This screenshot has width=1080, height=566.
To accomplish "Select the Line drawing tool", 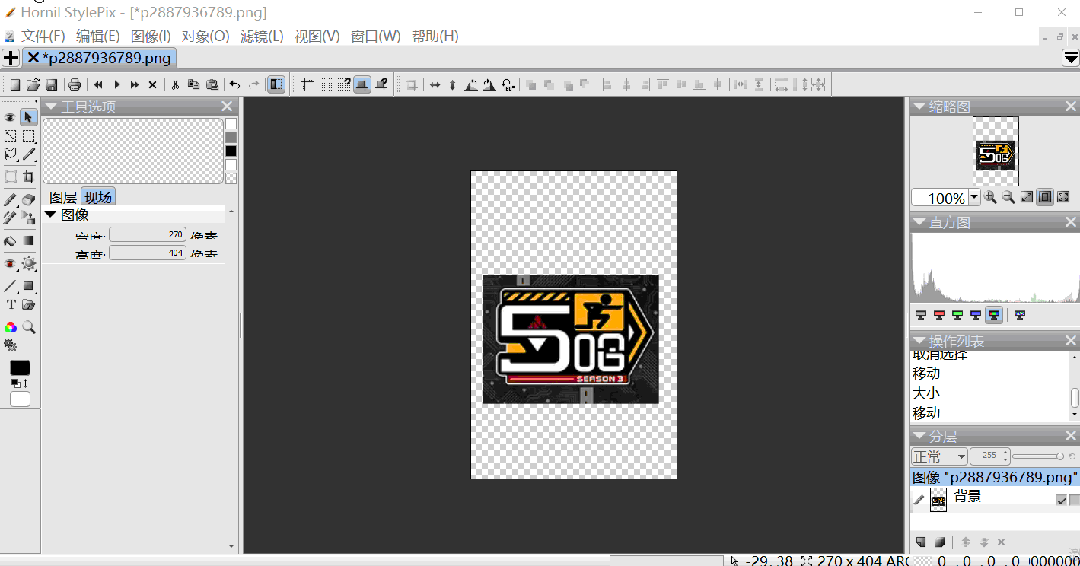I will pos(10,285).
